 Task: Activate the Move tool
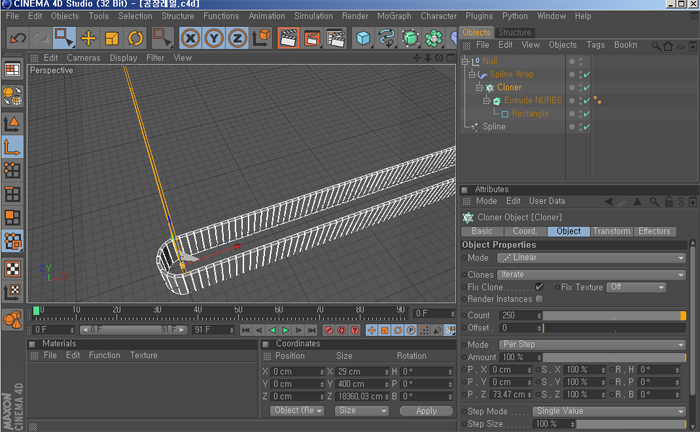88,38
